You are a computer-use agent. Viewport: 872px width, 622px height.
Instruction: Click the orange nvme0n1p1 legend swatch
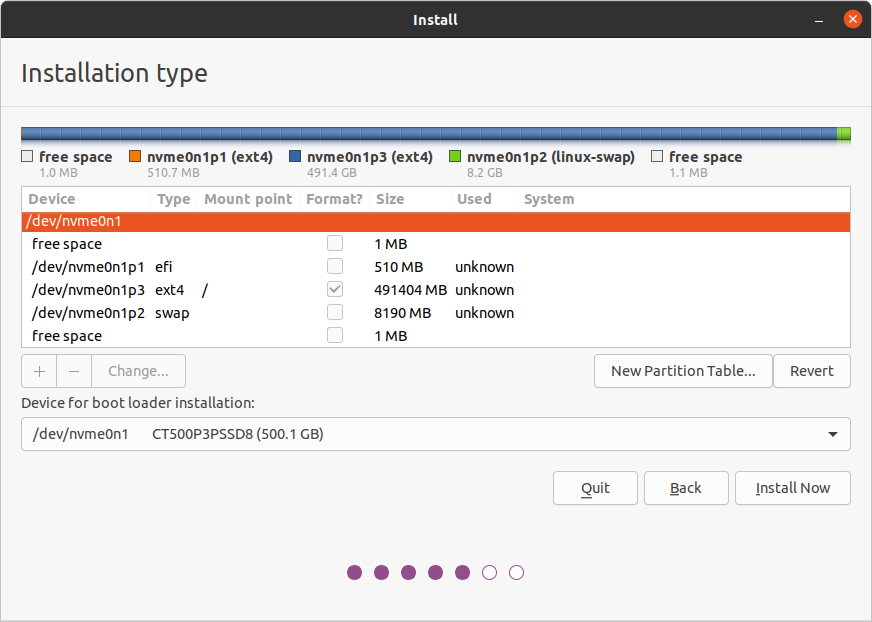click(x=135, y=156)
